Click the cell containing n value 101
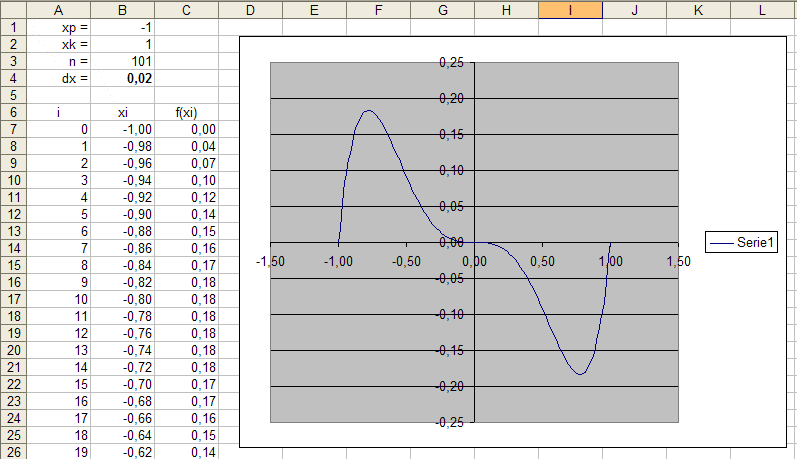797x459 pixels. point(122,61)
